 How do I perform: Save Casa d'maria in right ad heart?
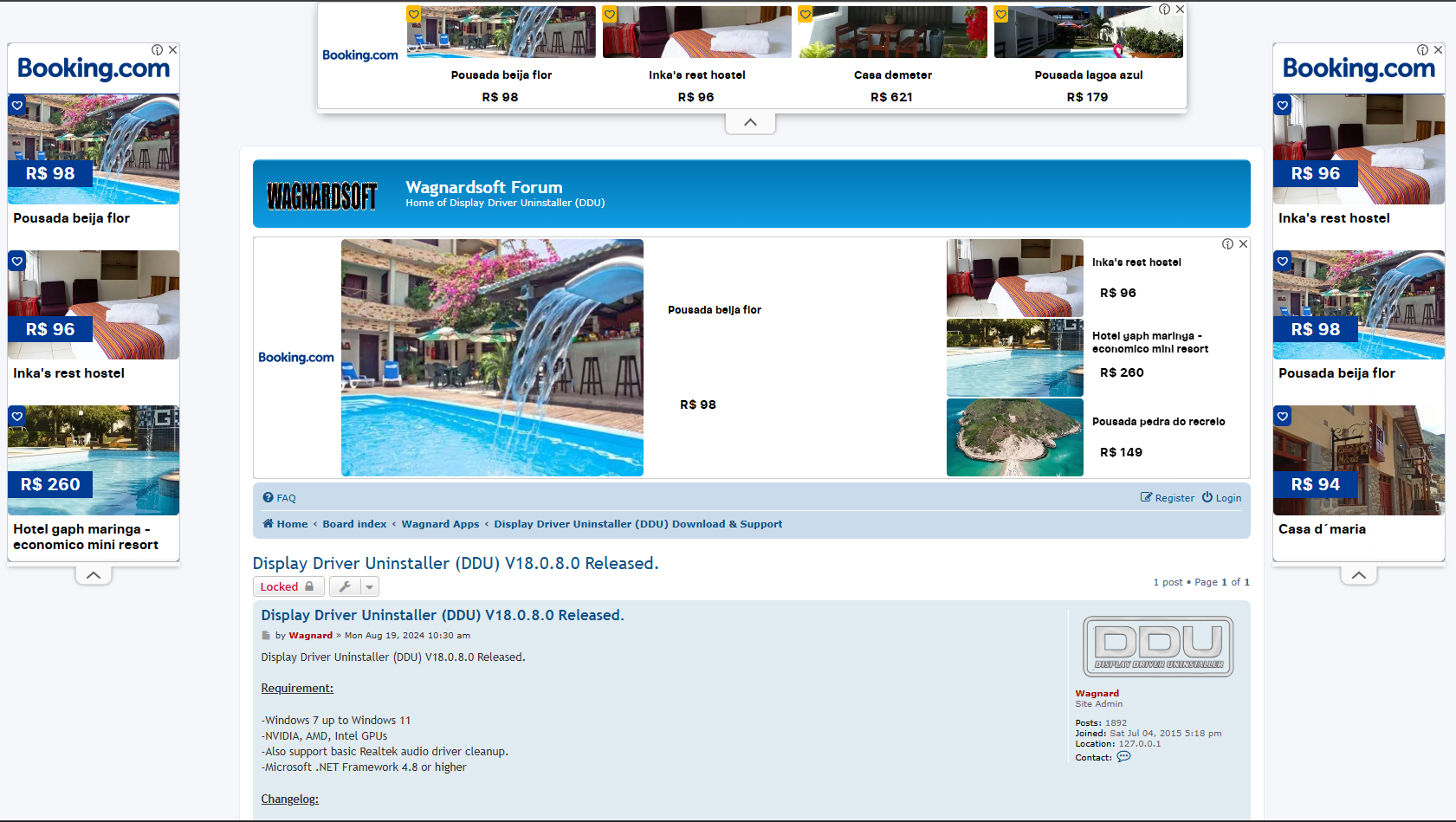1283,416
